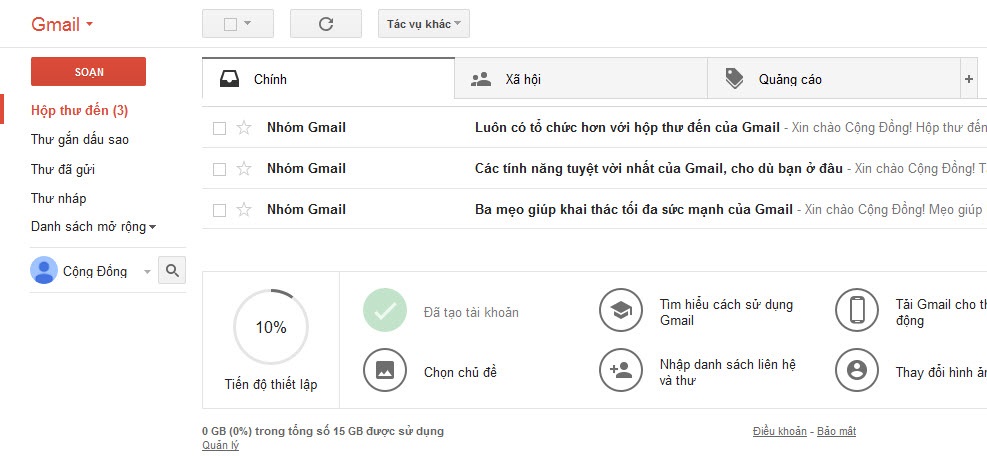Tick the checkbox for 'Luôn có tổ chức hơn' email

click(x=219, y=128)
